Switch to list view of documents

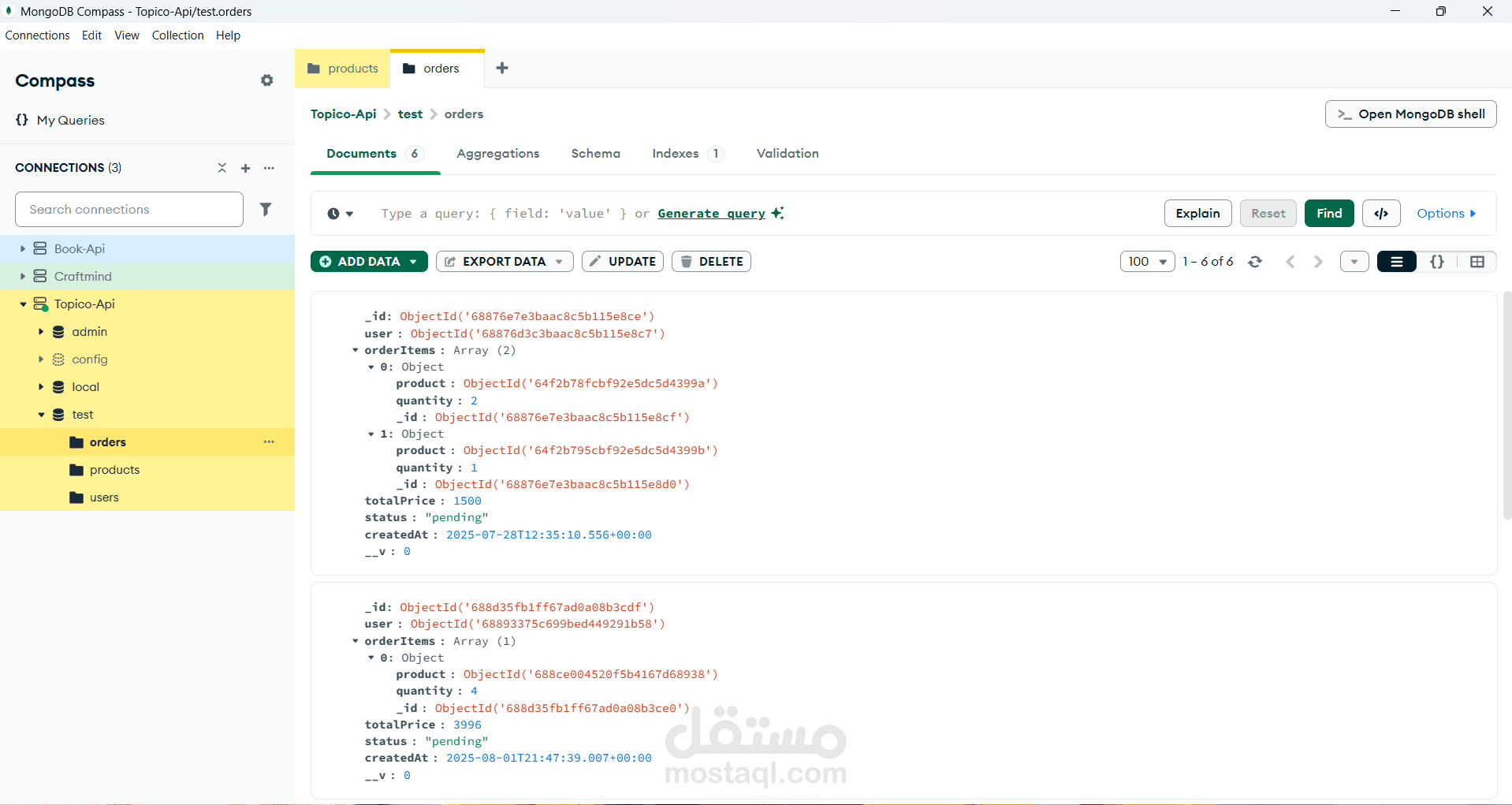(1397, 262)
